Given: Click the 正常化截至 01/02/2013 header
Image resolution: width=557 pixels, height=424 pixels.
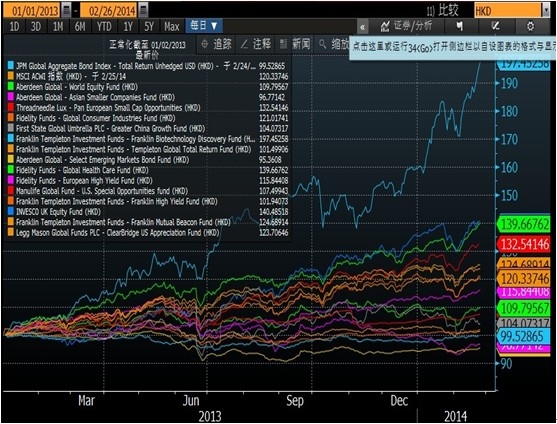Looking at the screenshot, I should click(x=147, y=45).
